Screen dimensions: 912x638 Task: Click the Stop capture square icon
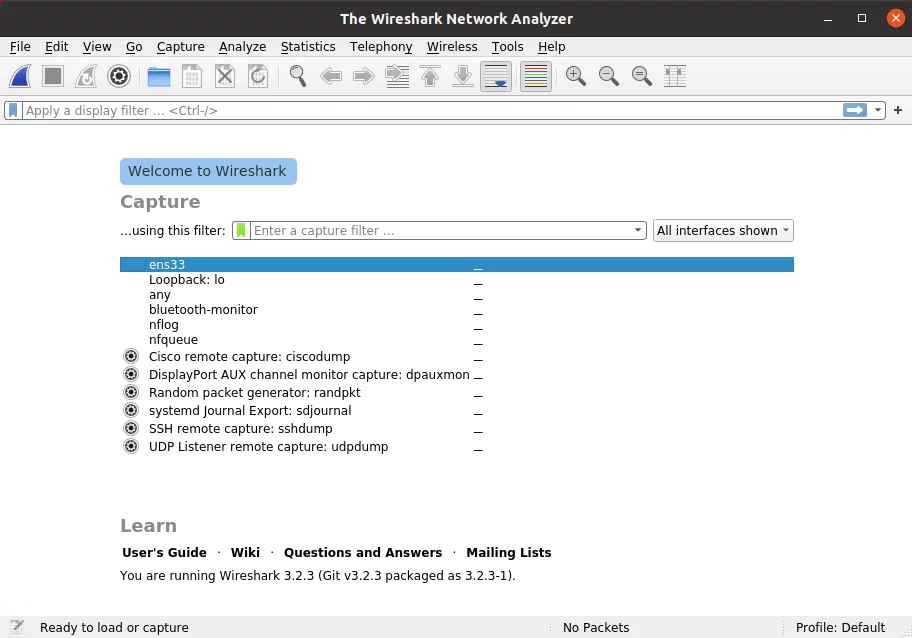53,76
